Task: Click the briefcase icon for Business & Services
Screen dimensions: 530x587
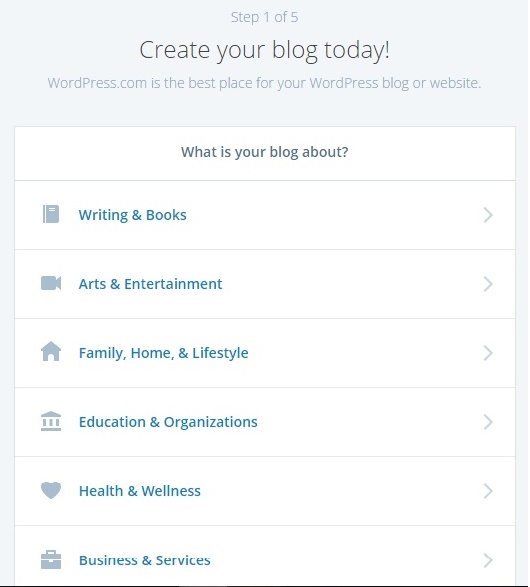Action: (x=51, y=560)
